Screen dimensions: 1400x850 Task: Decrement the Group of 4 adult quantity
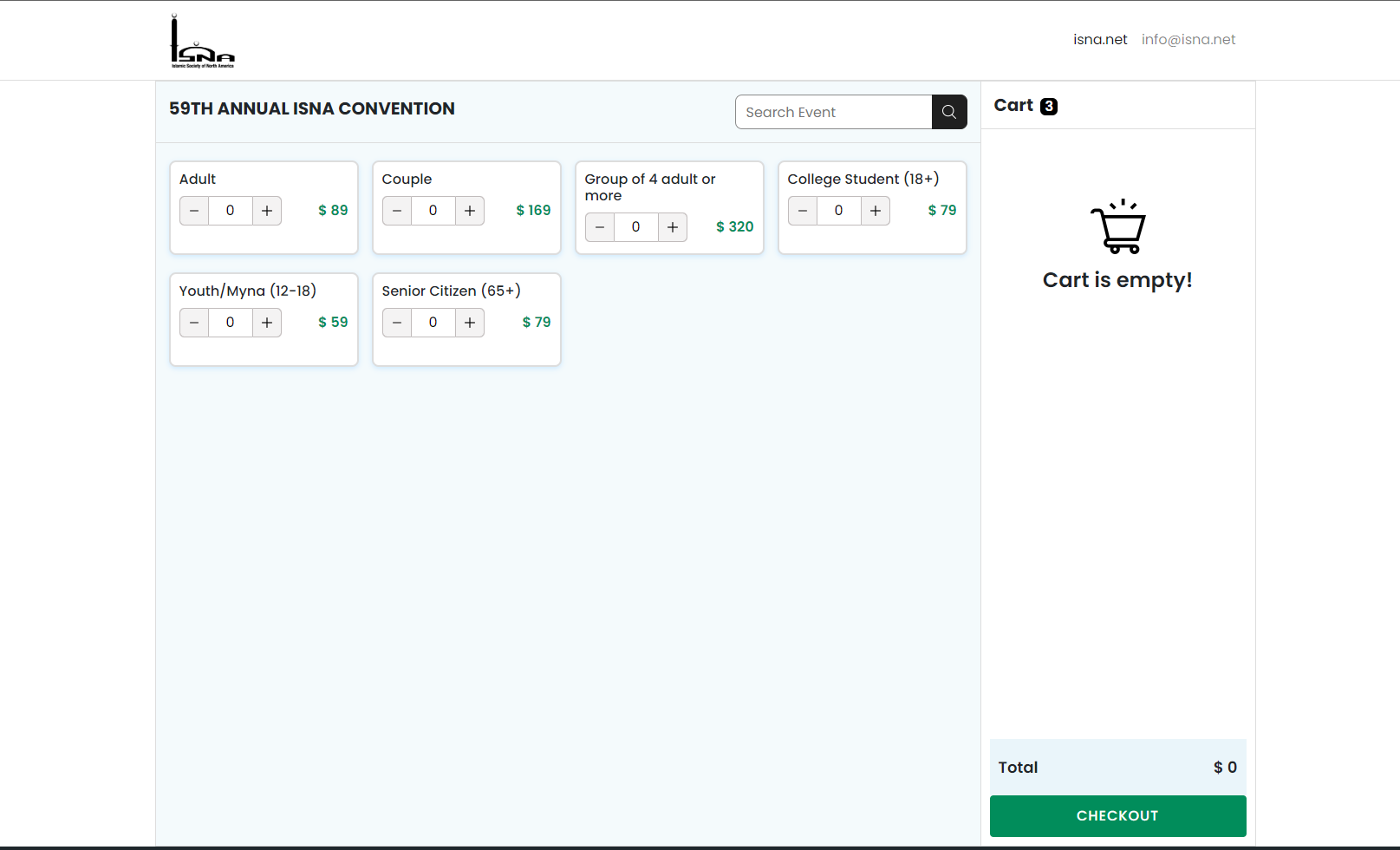599,226
